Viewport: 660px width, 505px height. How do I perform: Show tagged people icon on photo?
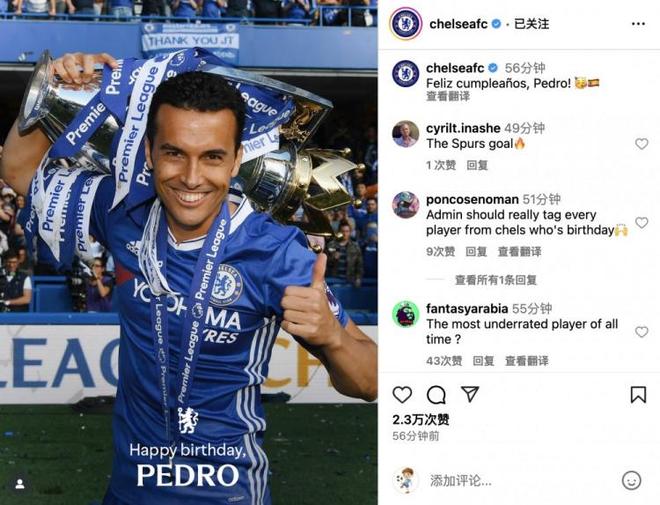click(x=19, y=484)
